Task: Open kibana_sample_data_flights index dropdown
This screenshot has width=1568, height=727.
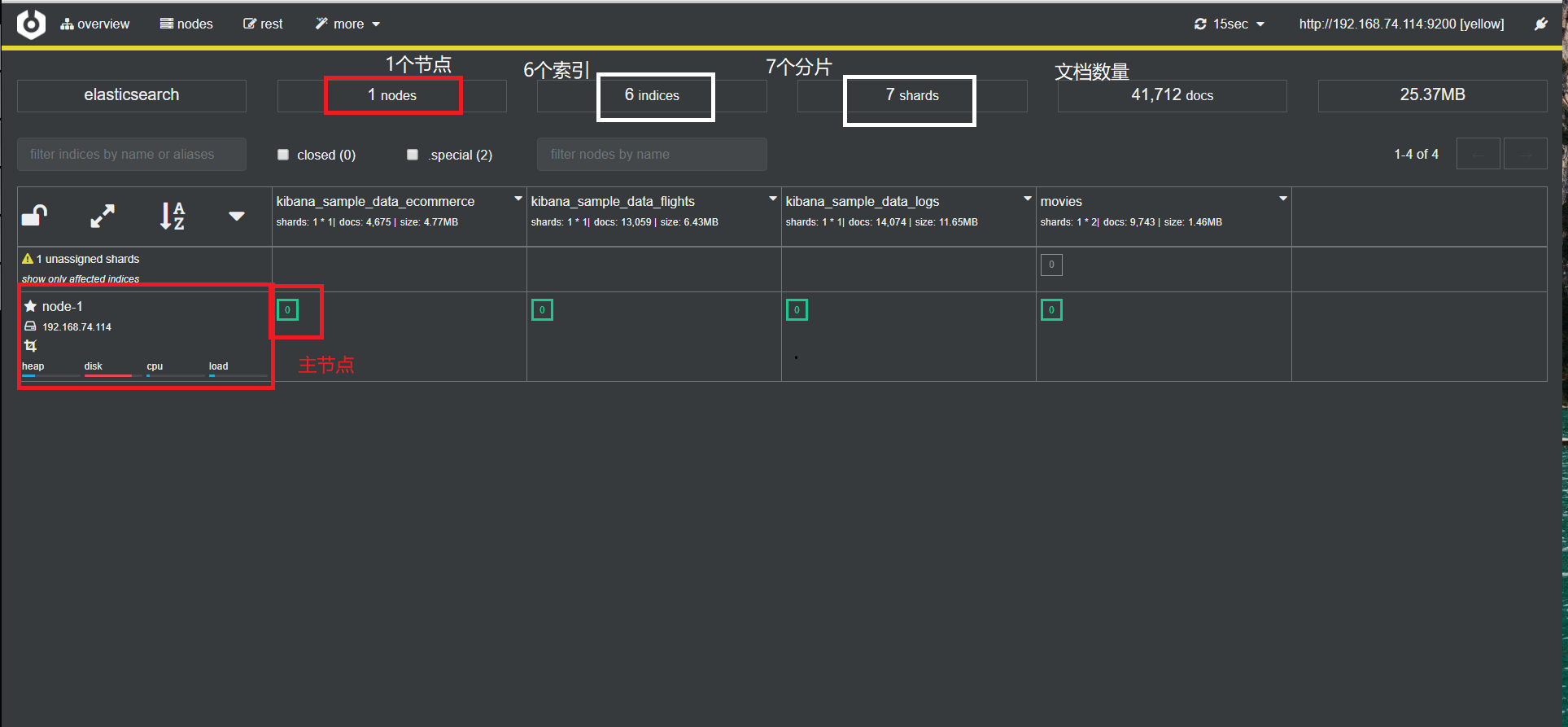Action: (x=773, y=199)
